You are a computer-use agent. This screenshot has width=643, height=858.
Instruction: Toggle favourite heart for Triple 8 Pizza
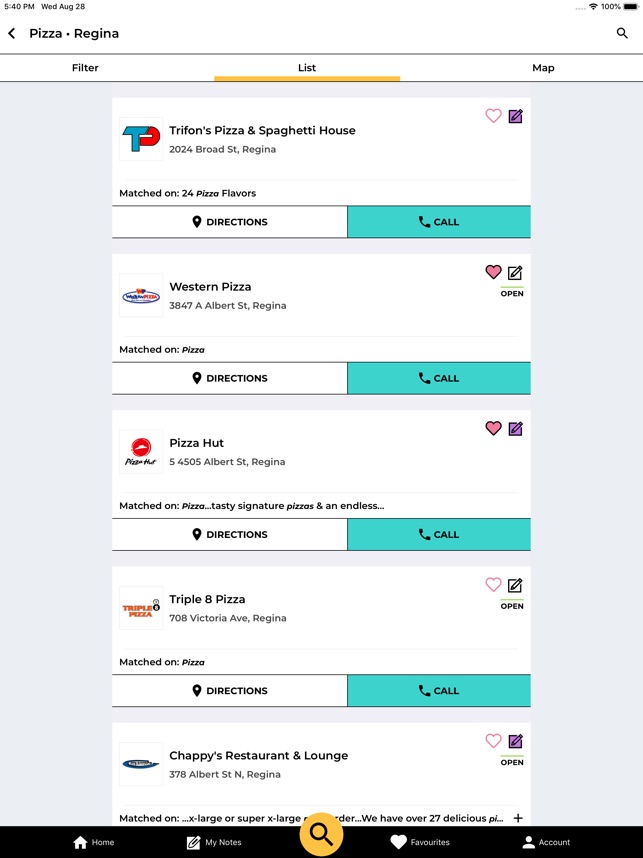coord(493,585)
